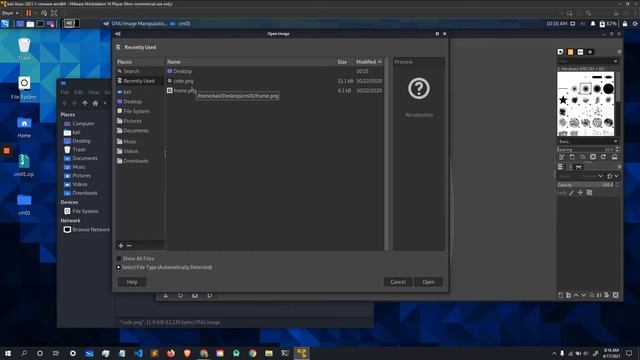
Task: Switch to the Paths tab
Action: click(x=579, y=167)
